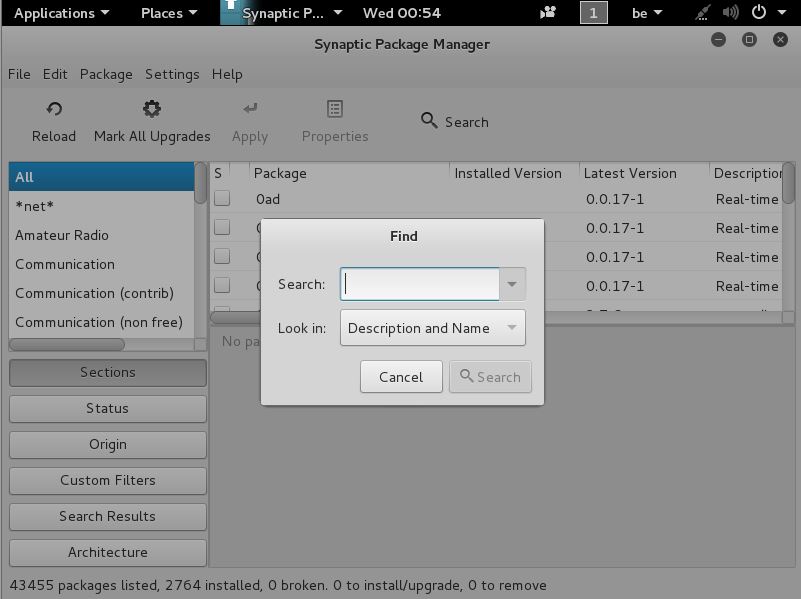Open the Applications menu dropdown
801x599 pixels.
click(61, 13)
